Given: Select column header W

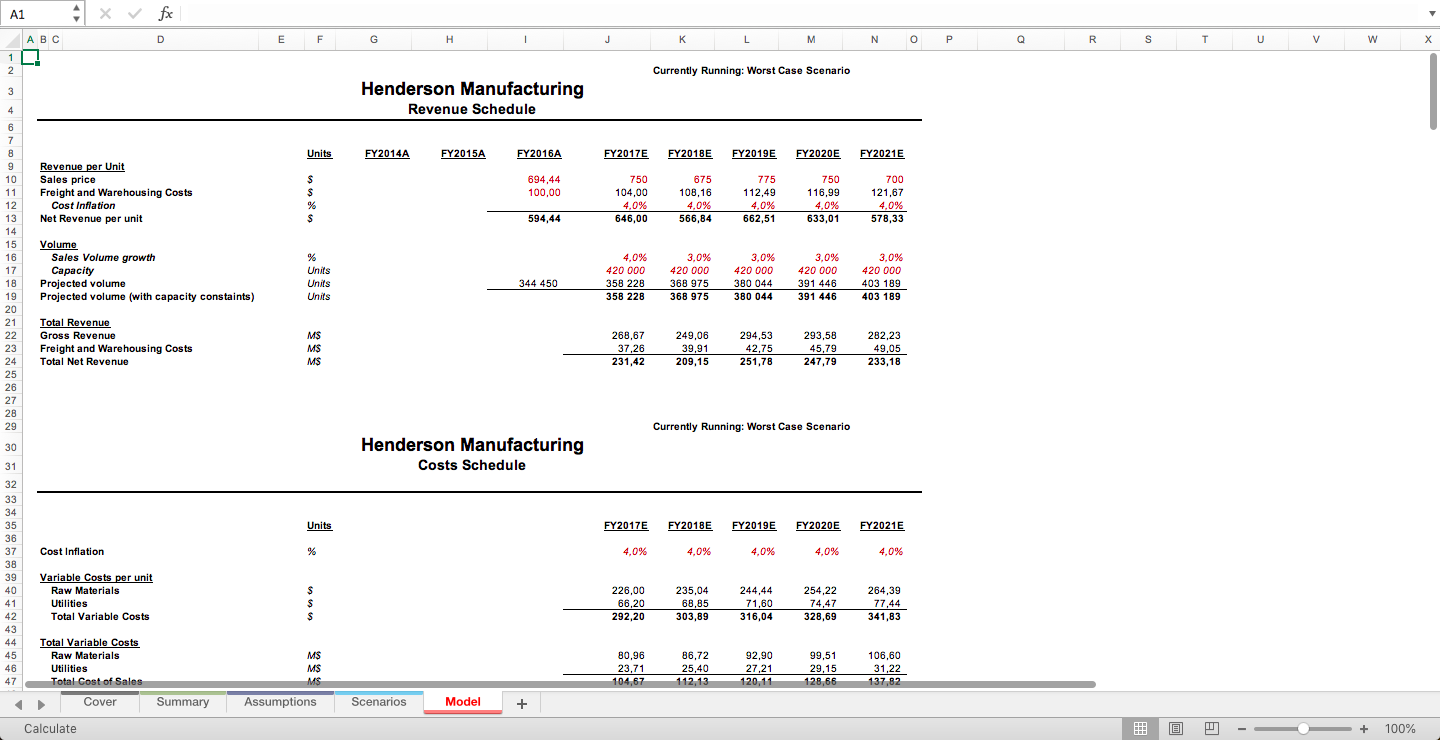Looking at the screenshot, I should (x=1372, y=39).
